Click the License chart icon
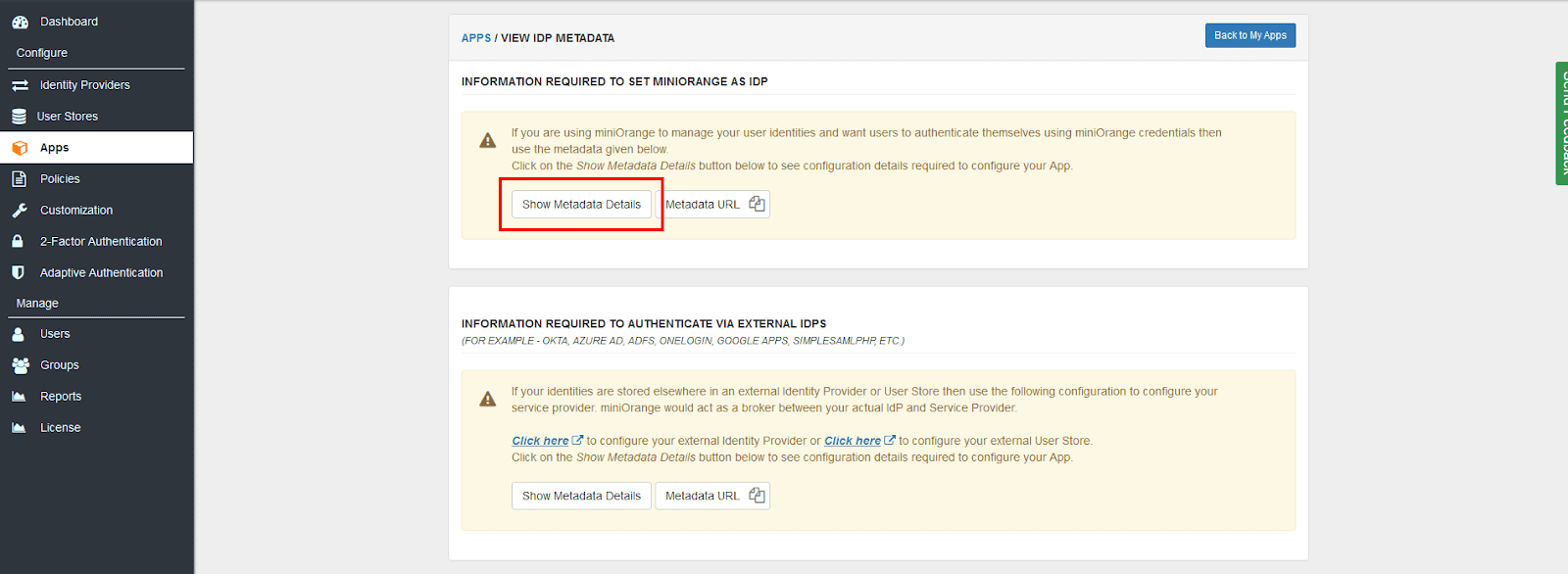1568x574 pixels. pyautogui.click(x=19, y=428)
